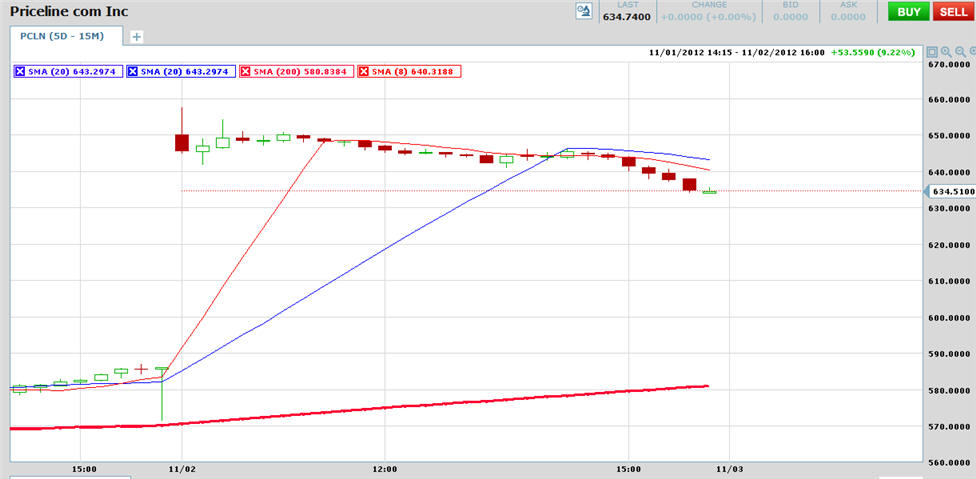
Task: Click the 11/02 date label on the time axis
Action: point(182,469)
